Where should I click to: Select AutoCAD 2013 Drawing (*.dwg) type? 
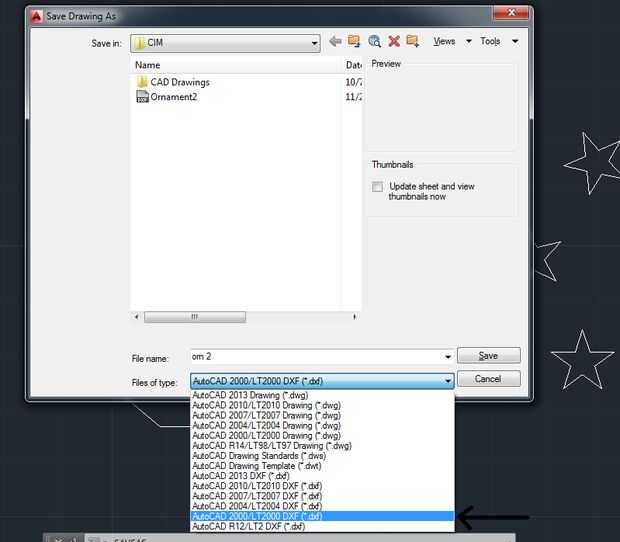point(322,395)
